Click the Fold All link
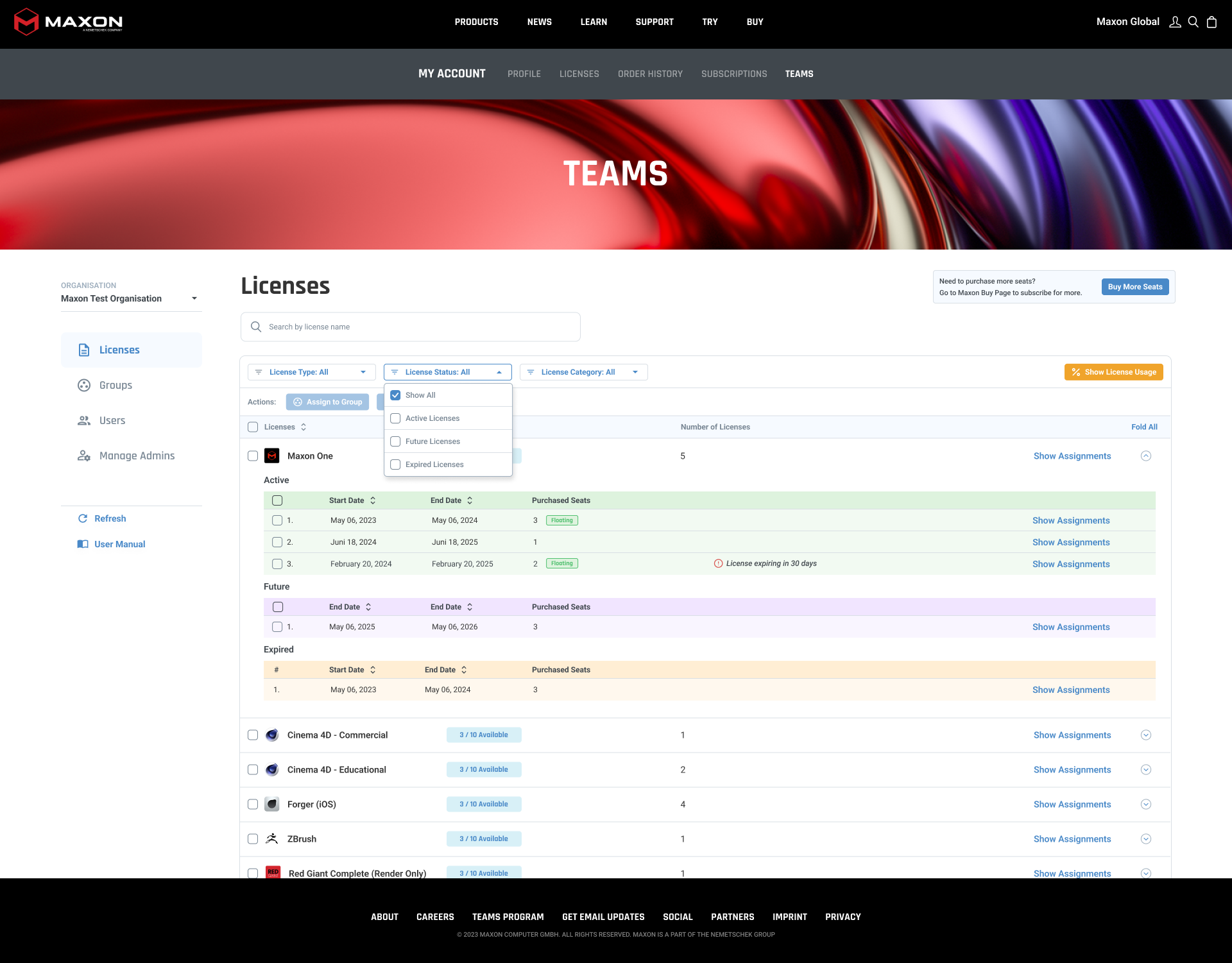This screenshot has width=1232, height=963. 1144,427
